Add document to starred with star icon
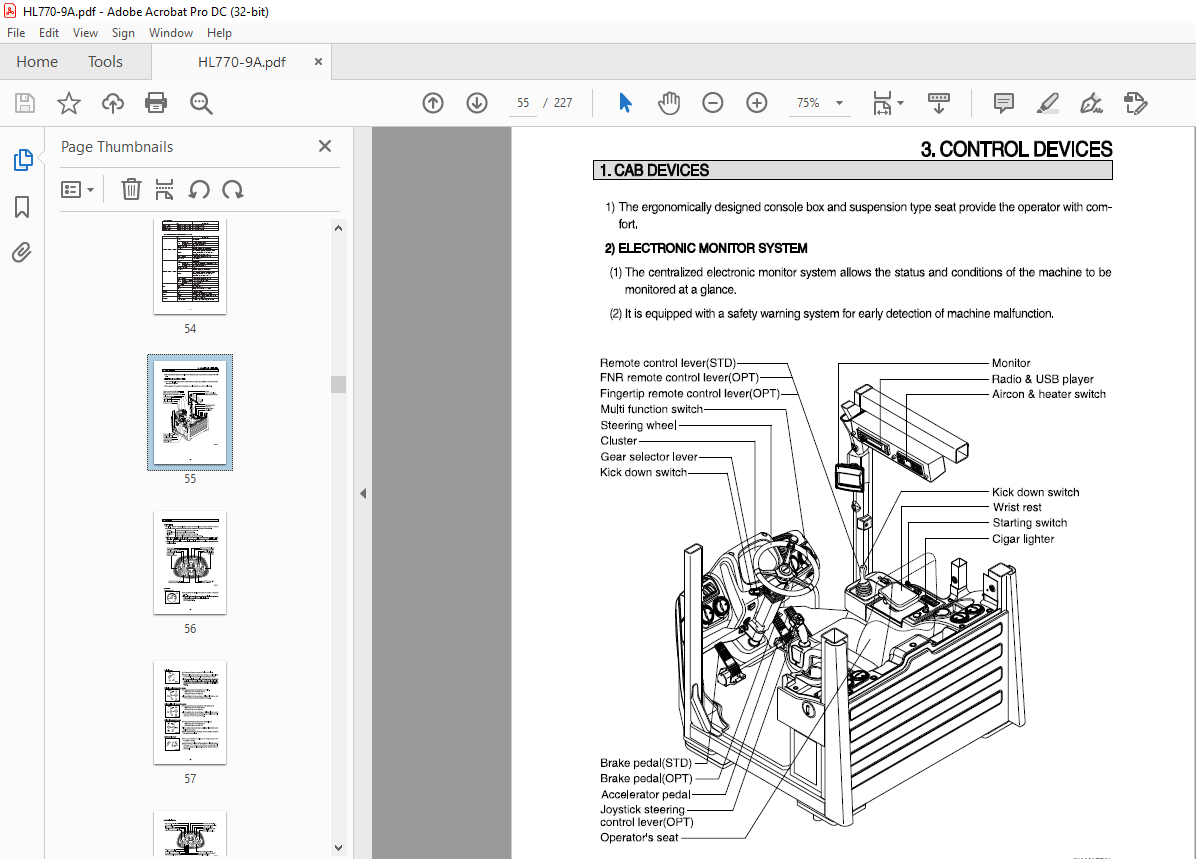This screenshot has height=859, width=1196. click(69, 103)
